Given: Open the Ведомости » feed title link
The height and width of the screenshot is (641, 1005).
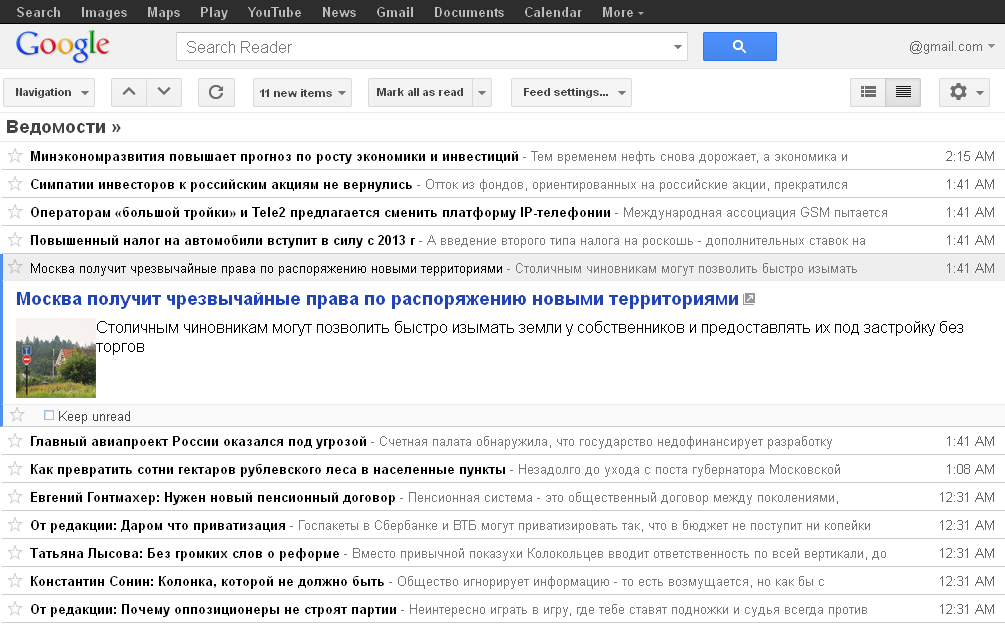Looking at the screenshot, I should (x=63, y=127).
